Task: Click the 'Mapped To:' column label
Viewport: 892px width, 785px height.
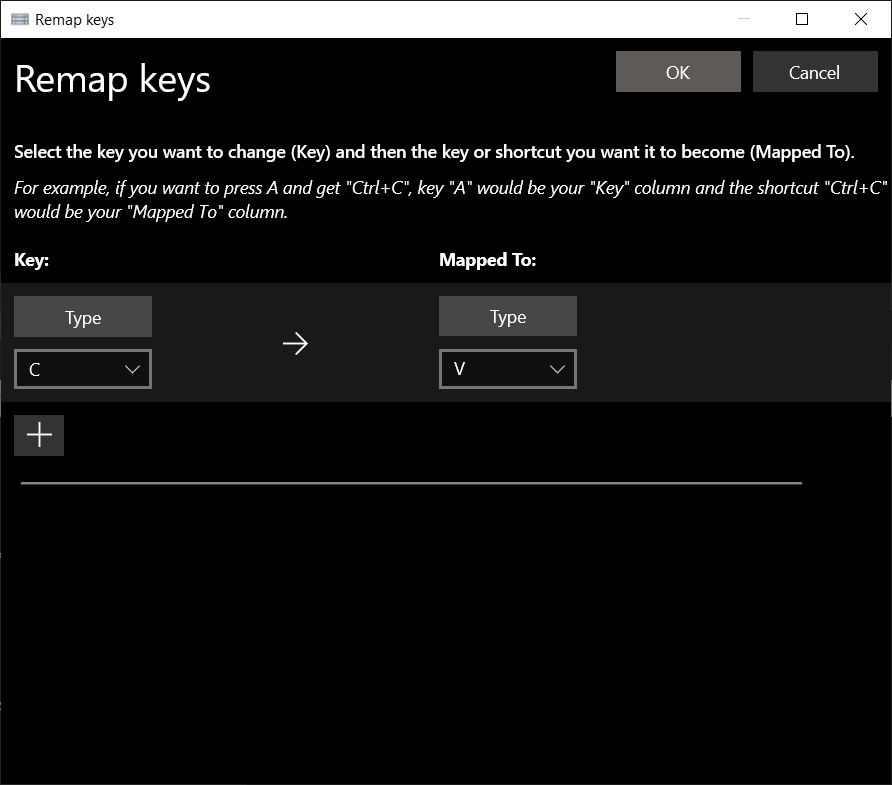Action: pos(488,260)
